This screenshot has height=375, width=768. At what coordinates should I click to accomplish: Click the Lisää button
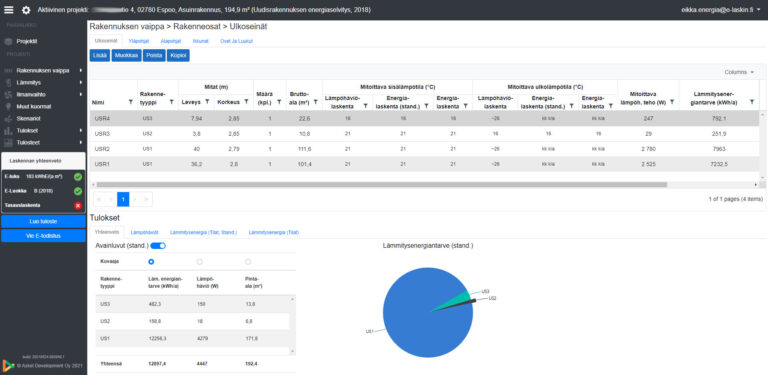pos(100,56)
